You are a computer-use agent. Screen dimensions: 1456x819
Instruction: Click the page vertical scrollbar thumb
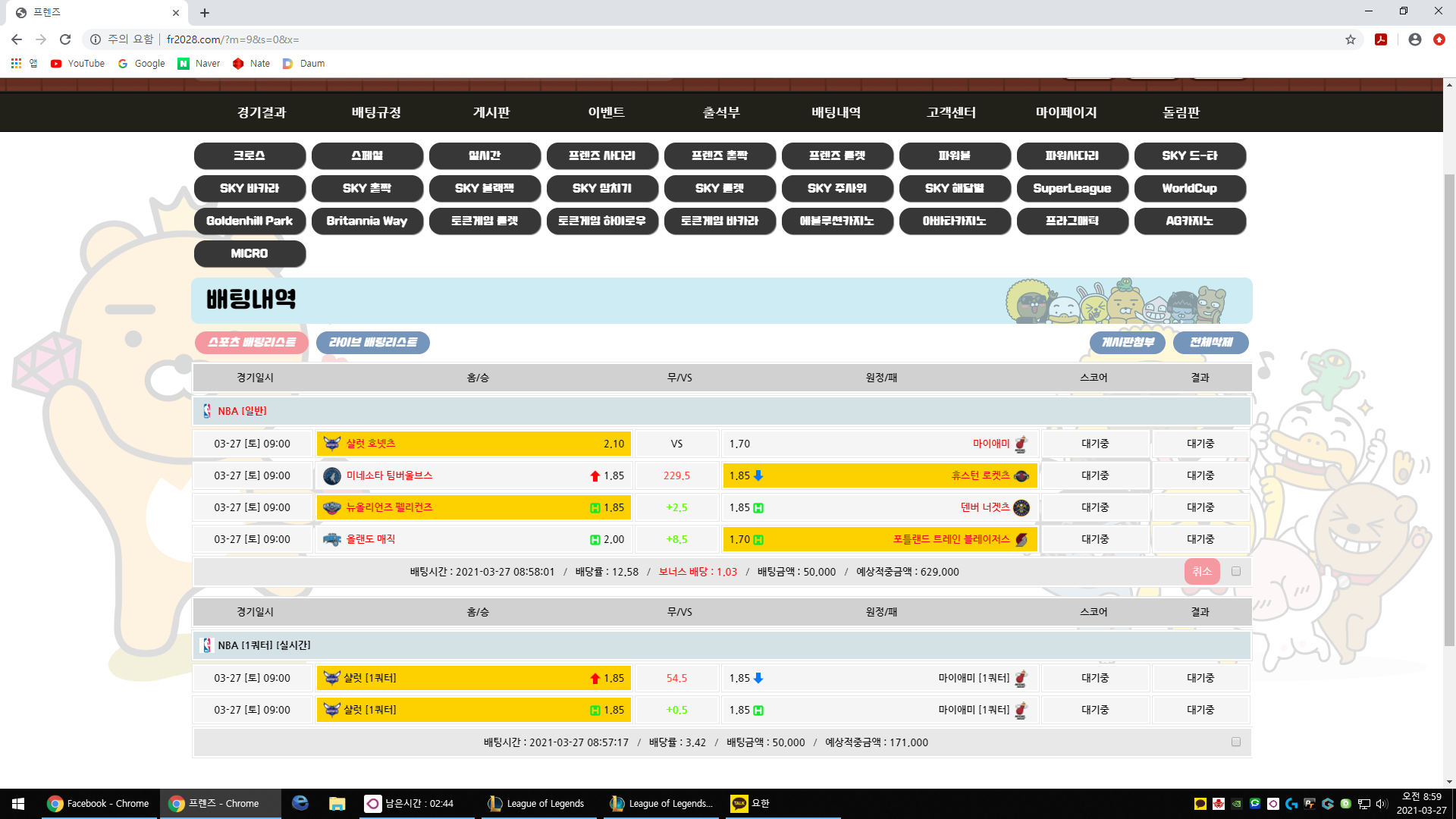[x=1449, y=409]
